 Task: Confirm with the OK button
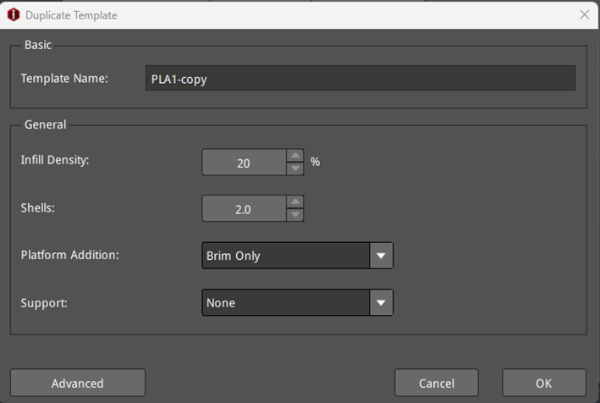(x=543, y=382)
